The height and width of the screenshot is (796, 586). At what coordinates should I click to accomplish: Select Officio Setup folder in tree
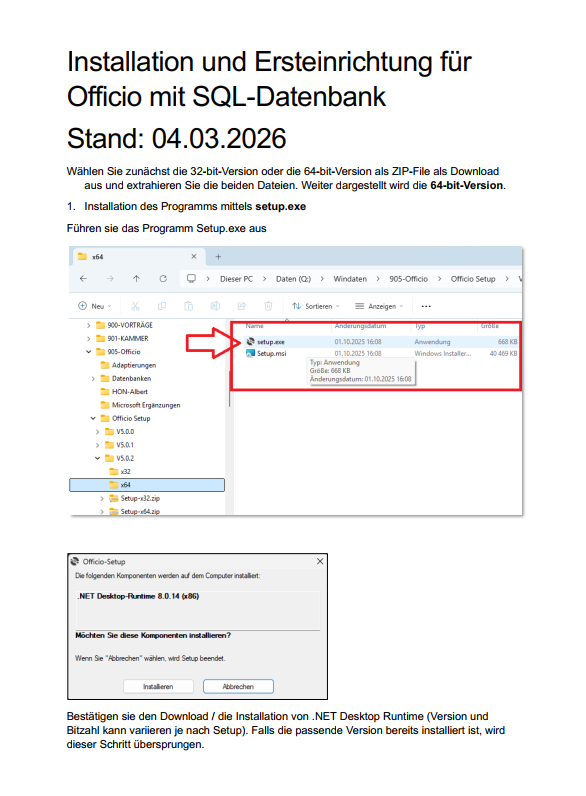tap(126, 418)
